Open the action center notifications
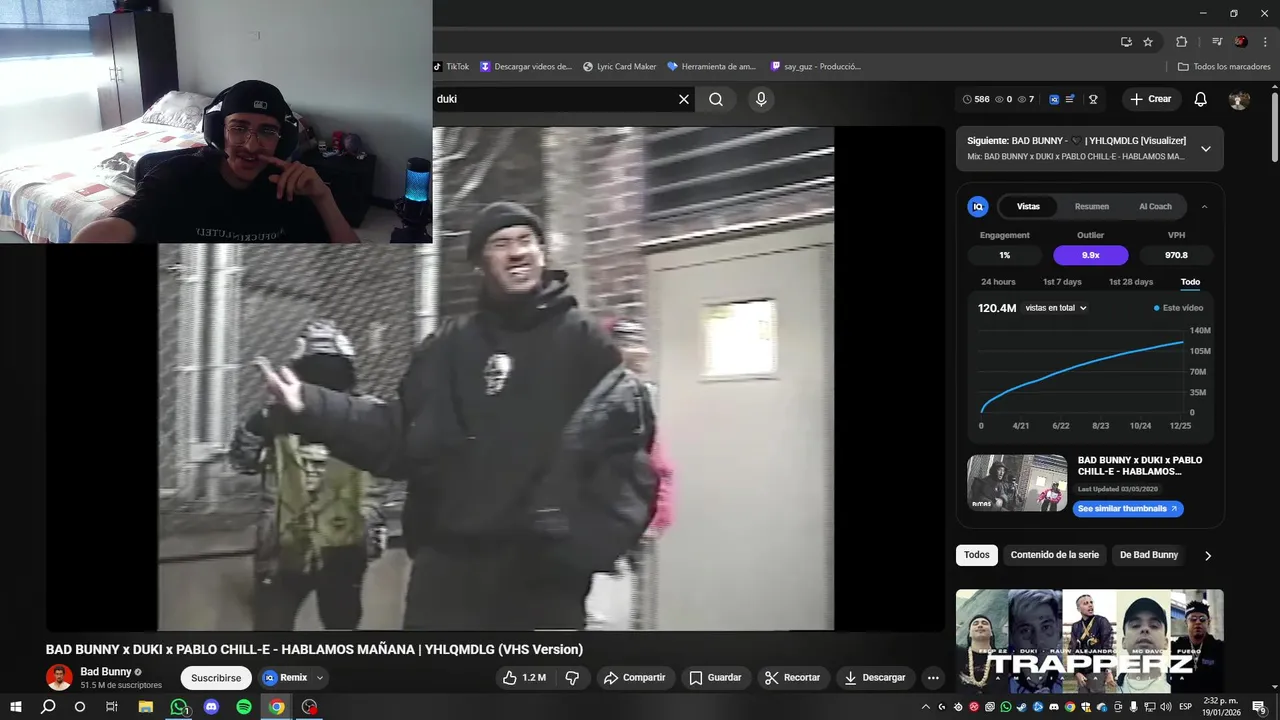Screen dimensions: 1280x720 click(x=1259, y=707)
